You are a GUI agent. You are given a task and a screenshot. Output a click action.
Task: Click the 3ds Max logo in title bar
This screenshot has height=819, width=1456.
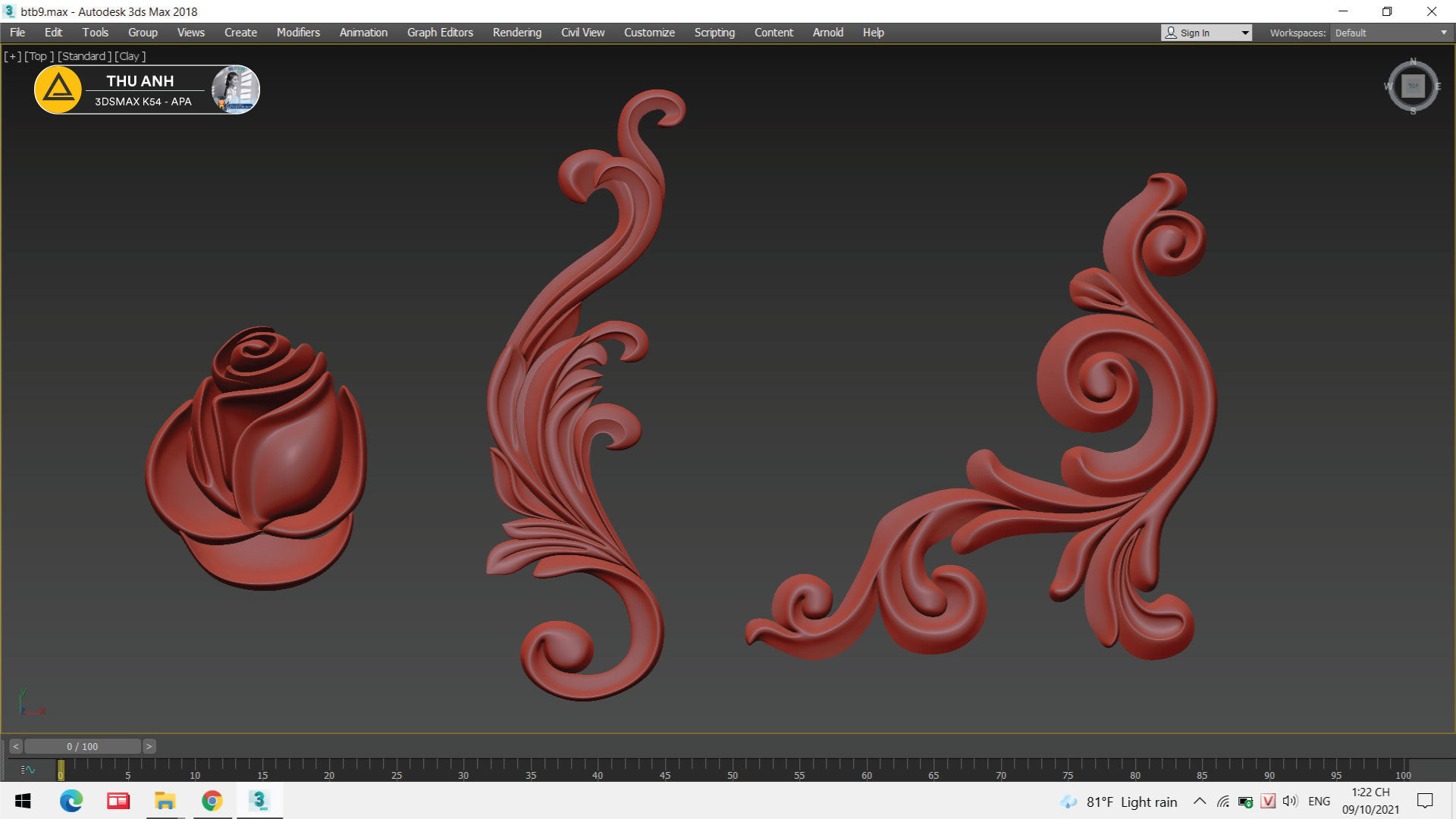click(x=9, y=11)
